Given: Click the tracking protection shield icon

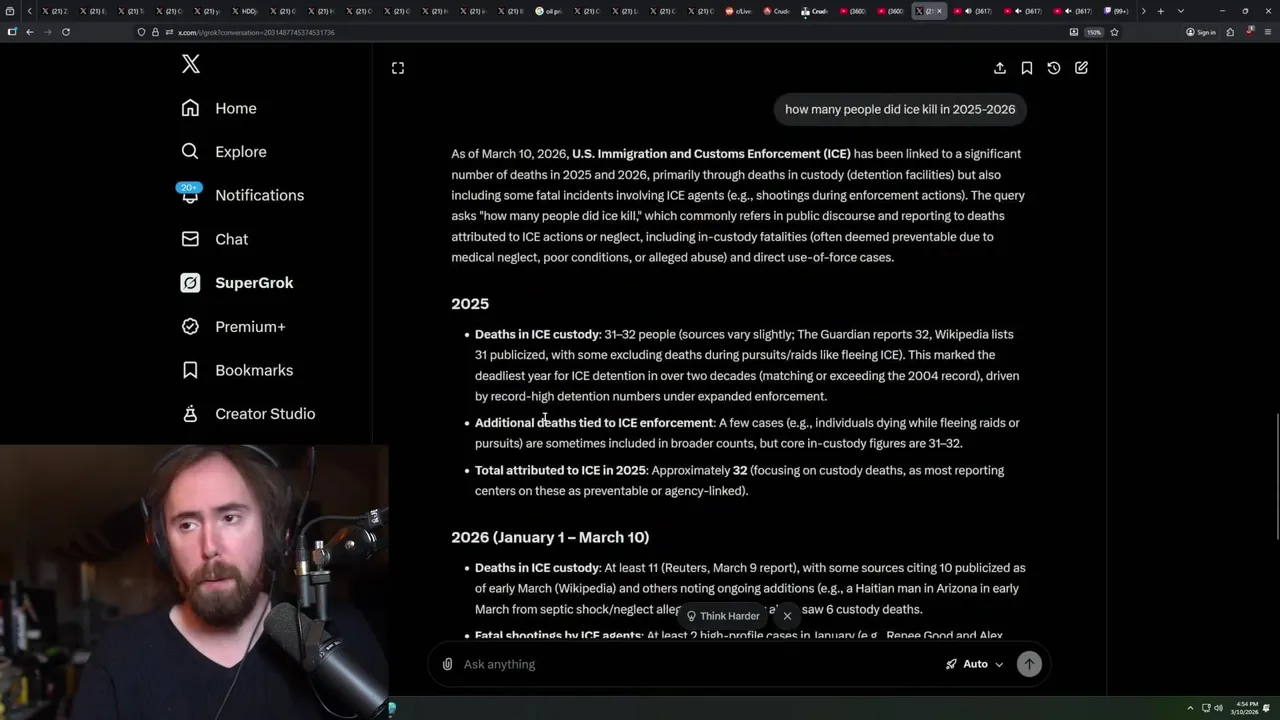Looking at the screenshot, I should point(142,32).
